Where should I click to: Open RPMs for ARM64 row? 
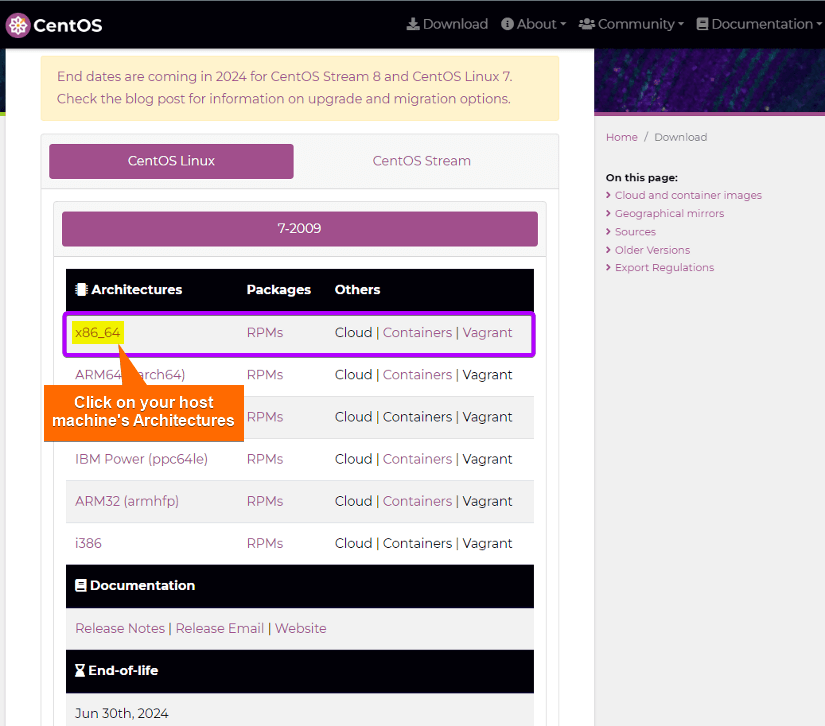click(x=265, y=375)
